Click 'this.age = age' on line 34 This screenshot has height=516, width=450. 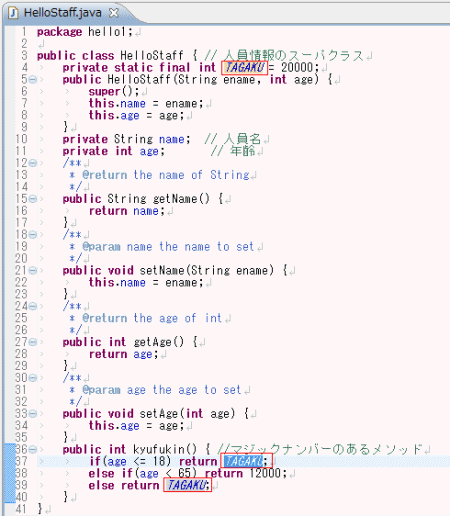[136, 426]
